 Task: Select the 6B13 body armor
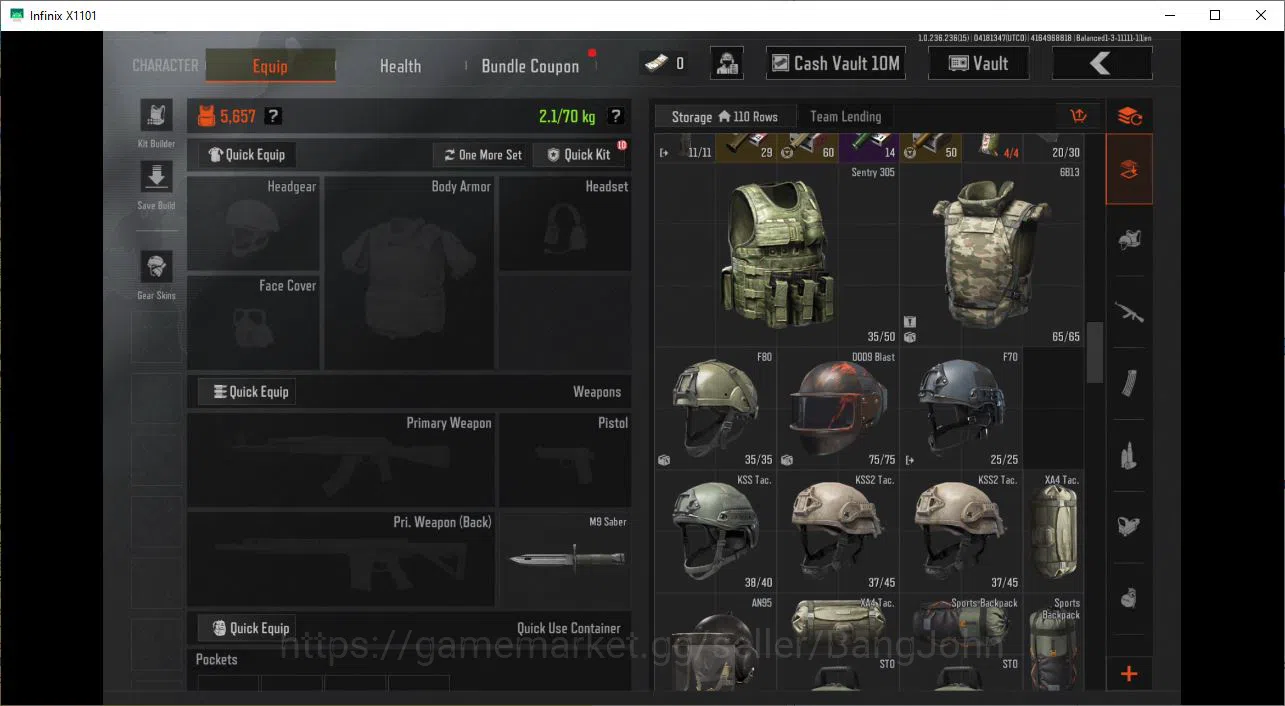tap(992, 255)
